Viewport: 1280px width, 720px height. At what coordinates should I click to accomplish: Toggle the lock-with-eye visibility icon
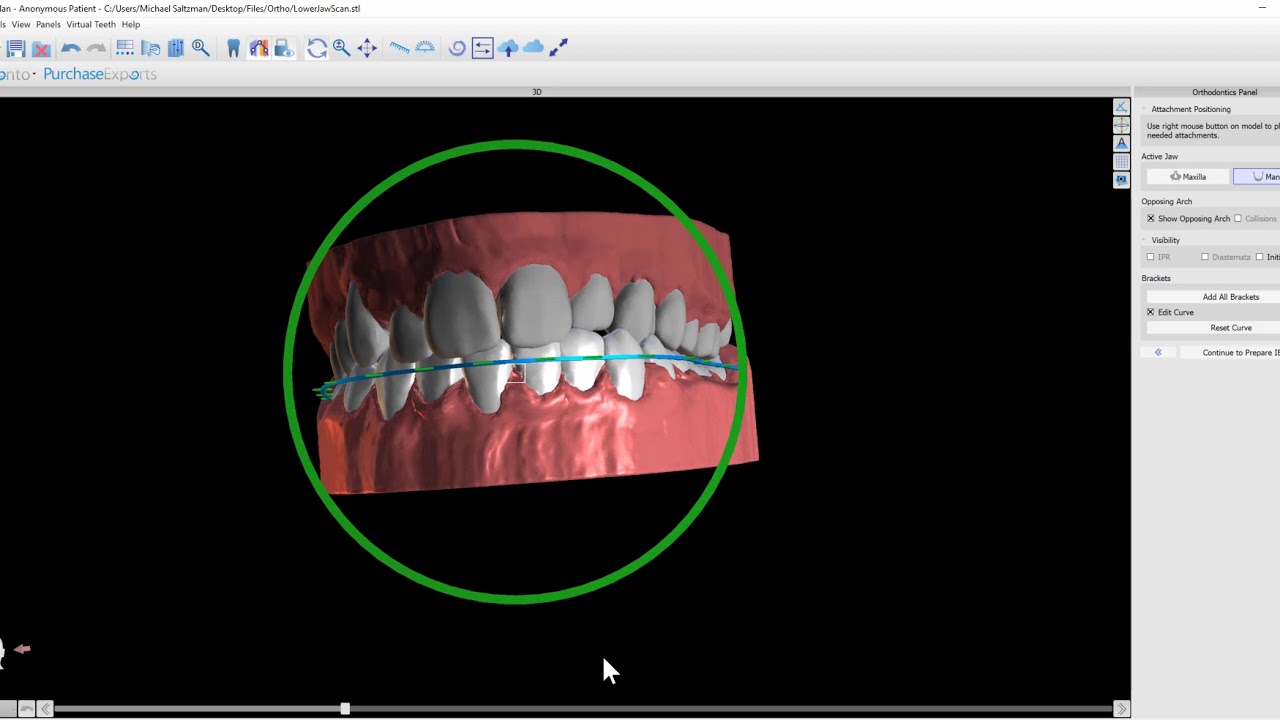coord(283,48)
